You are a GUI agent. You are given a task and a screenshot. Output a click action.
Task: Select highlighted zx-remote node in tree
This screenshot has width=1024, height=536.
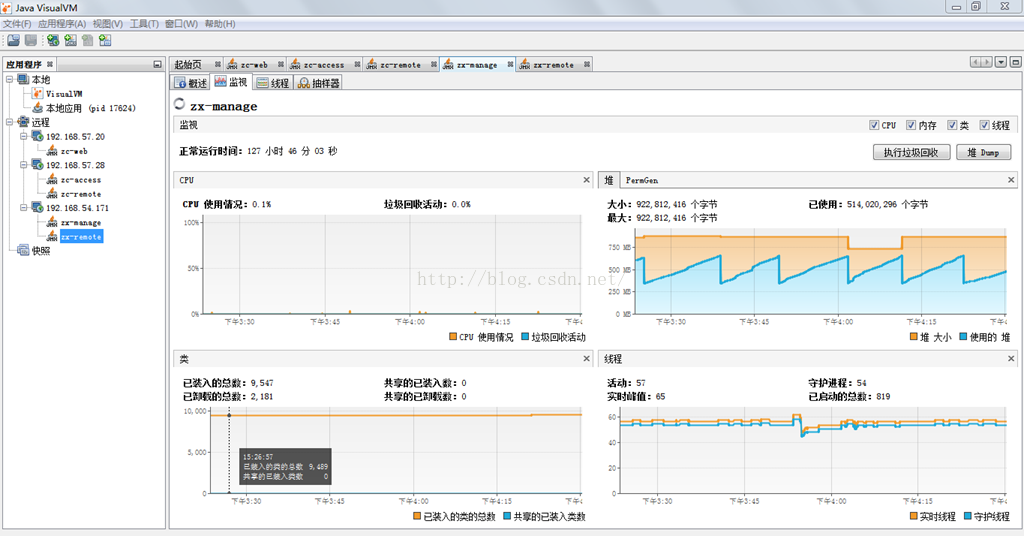81,237
